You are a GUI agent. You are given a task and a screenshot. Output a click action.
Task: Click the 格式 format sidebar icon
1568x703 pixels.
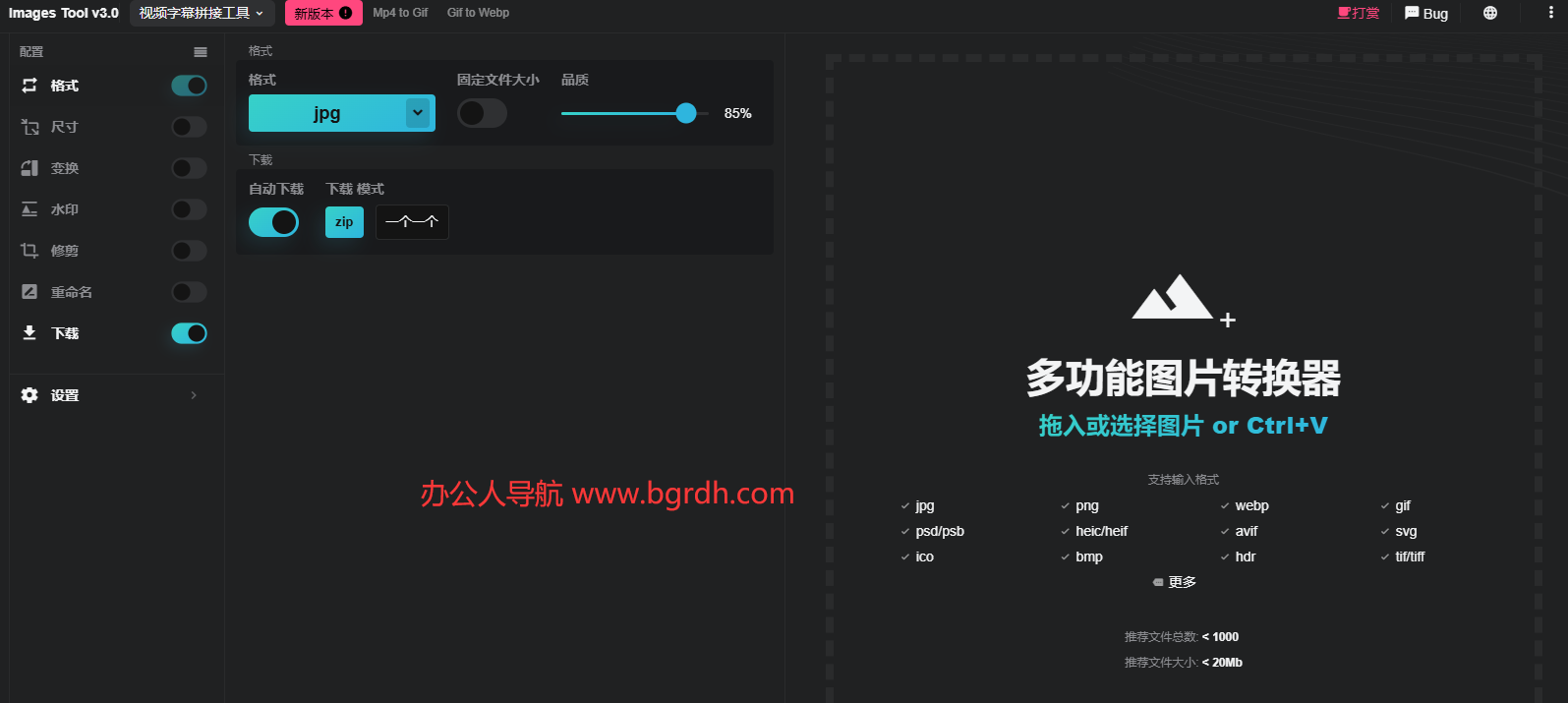point(29,86)
